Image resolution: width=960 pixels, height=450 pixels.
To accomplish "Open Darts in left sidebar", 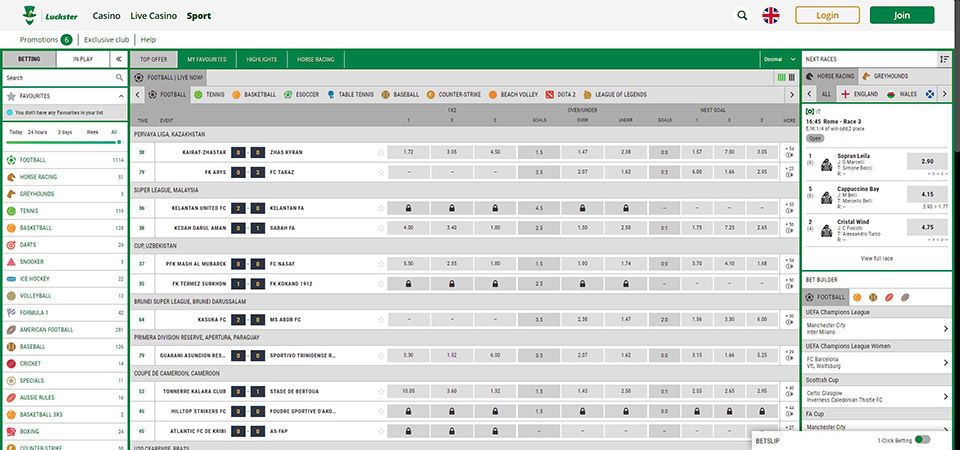I will pyautogui.click(x=65, y=245).
